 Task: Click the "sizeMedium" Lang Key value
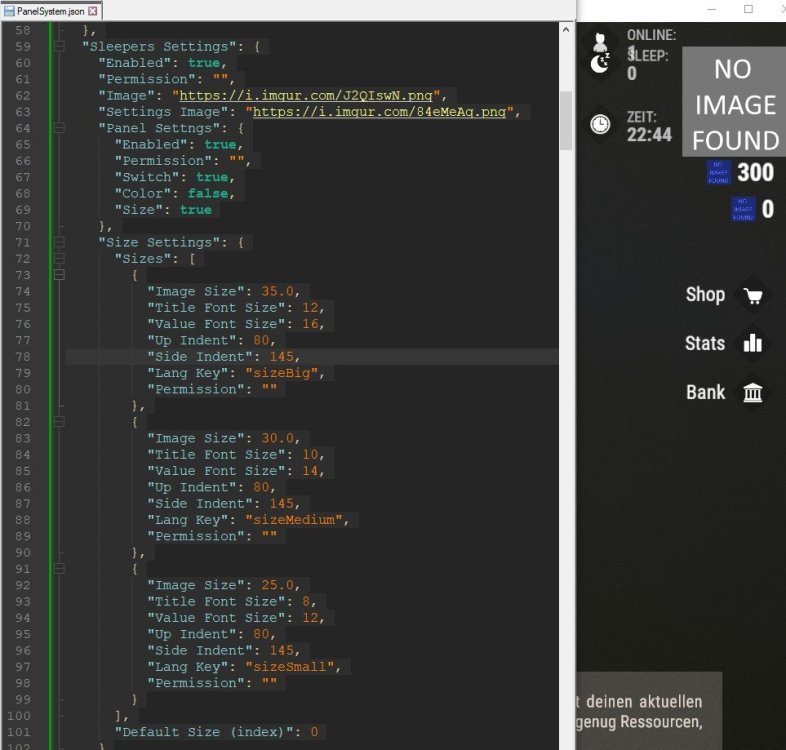pos(294,520)
